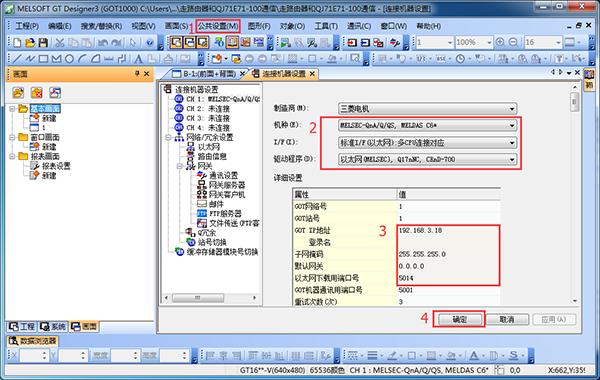
Task: Click the Help question mark icon
Action: pos(150,42)
